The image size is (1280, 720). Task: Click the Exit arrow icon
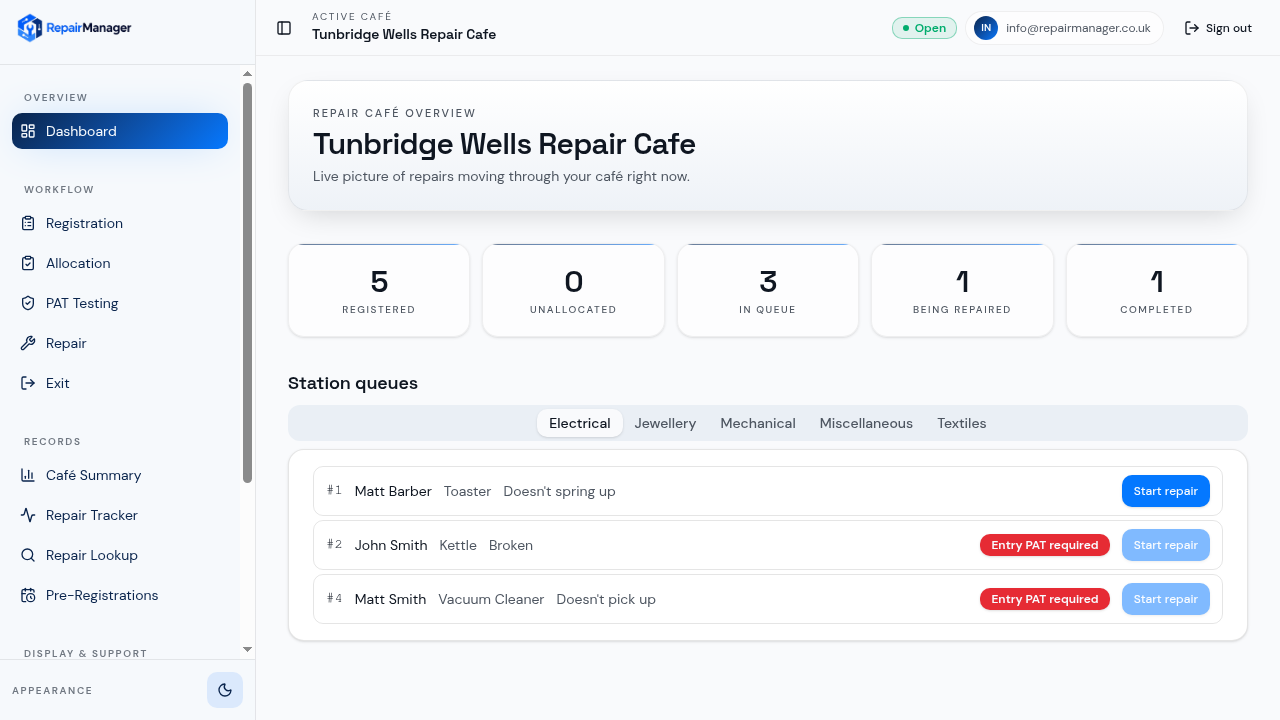[x=28, y=383]
